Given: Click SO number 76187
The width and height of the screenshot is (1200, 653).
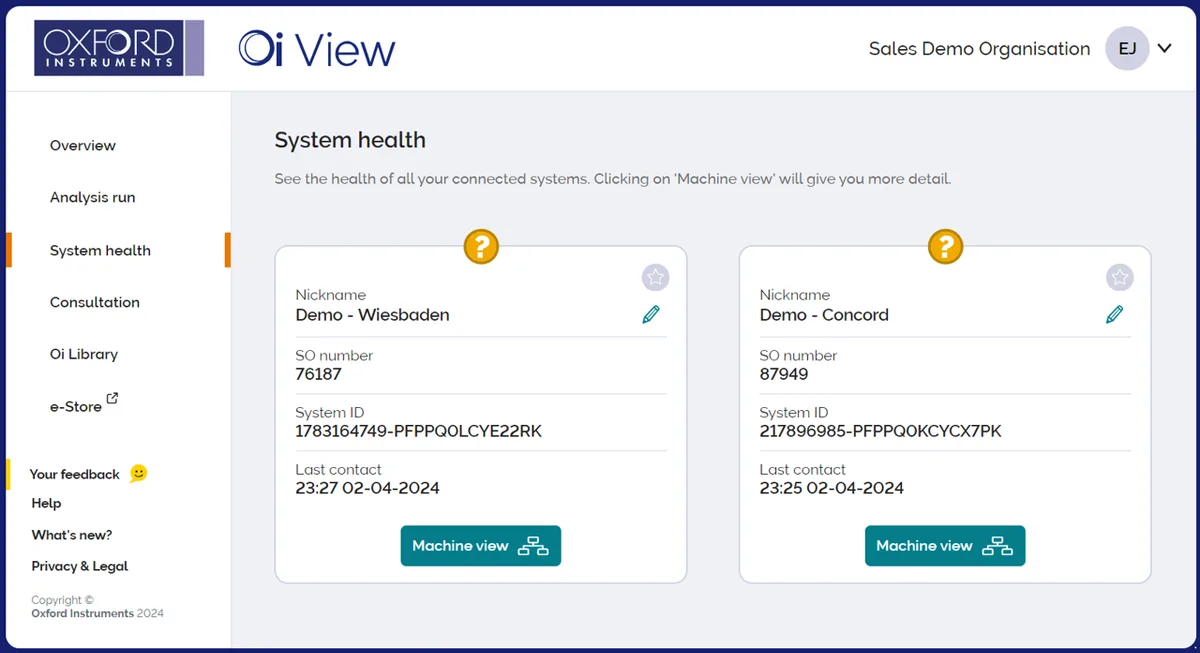Looking at the screenshot, I should click(318, 374).
